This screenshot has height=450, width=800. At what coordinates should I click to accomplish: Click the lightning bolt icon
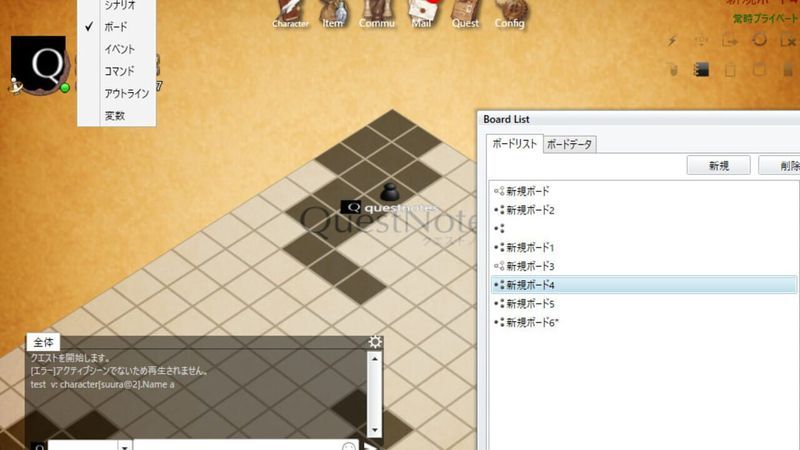pos(672,41)
